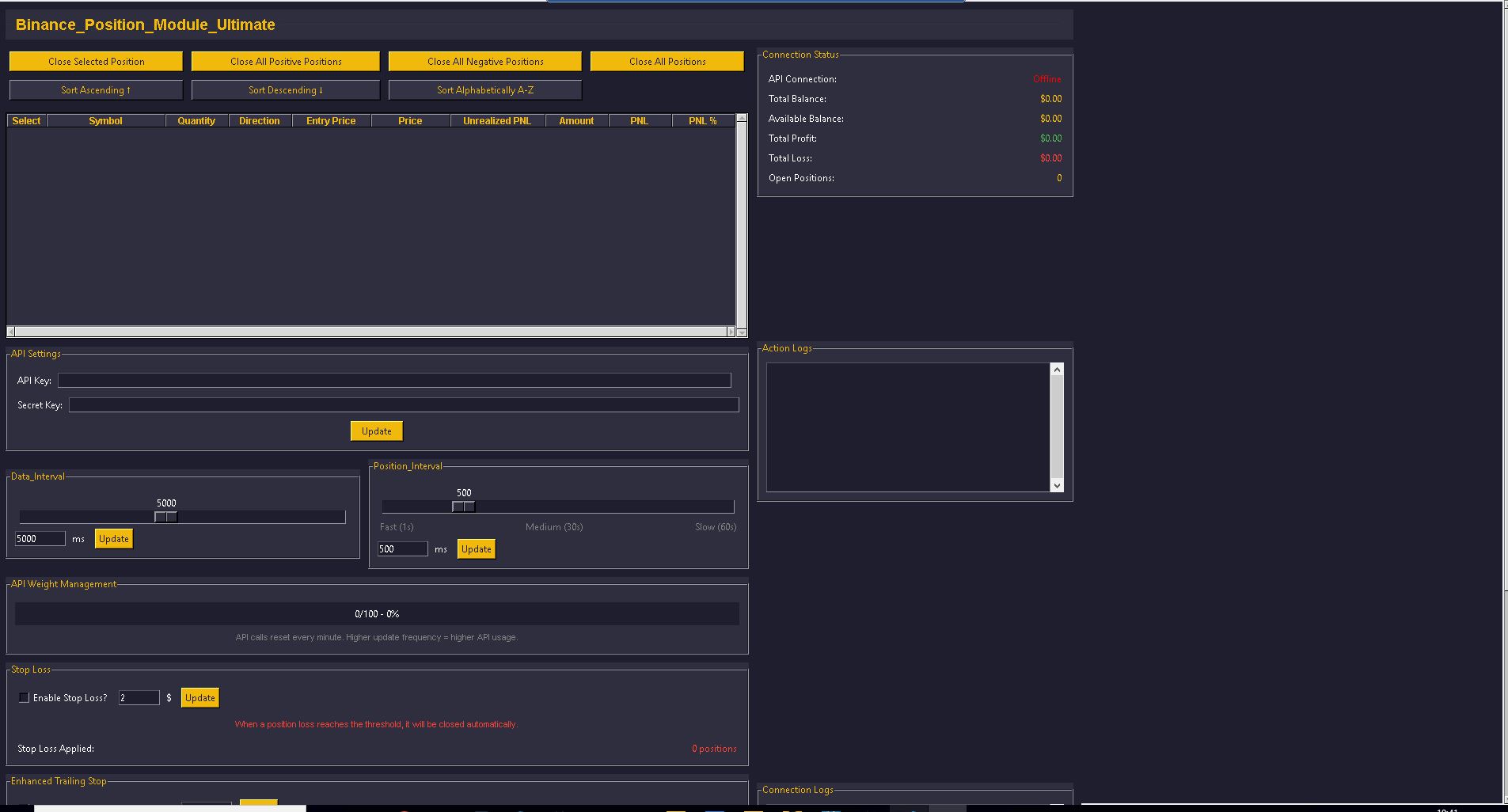Viewport: 1508px width, 812px height.
Task: Click the PNL % column header
Action: [703, 121]
